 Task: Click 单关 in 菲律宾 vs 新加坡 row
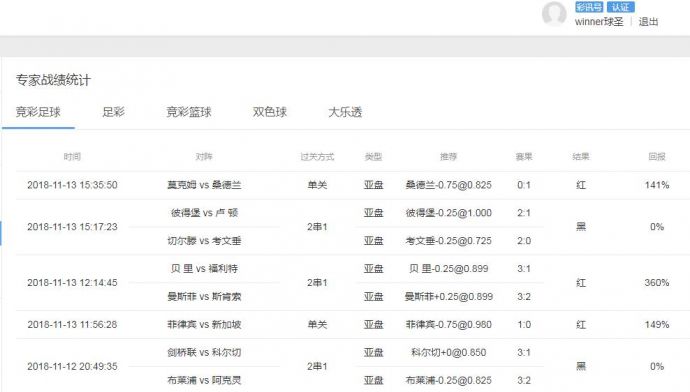tap(317, 325)
